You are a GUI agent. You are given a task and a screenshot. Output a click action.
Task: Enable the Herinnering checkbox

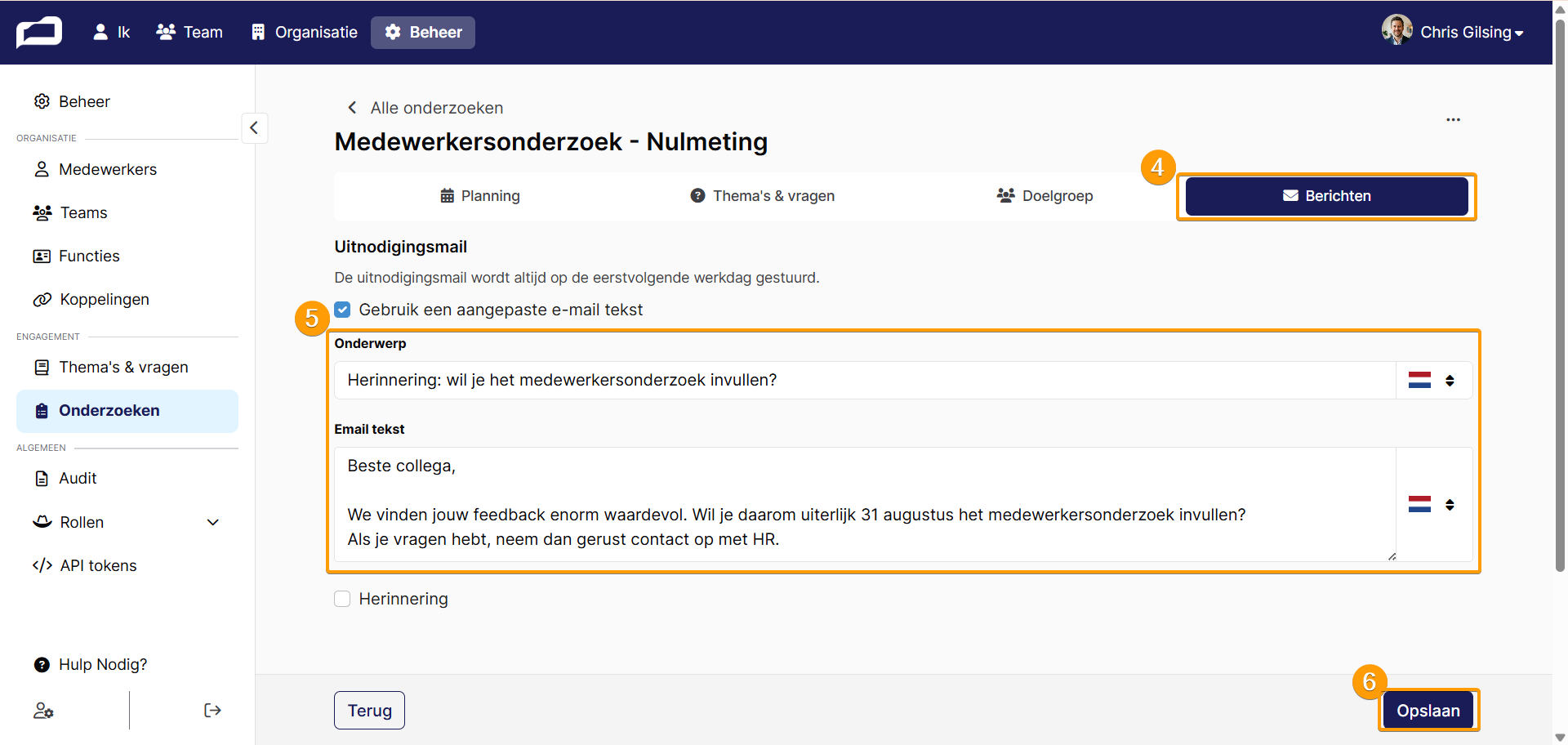[x=342, y=599]
